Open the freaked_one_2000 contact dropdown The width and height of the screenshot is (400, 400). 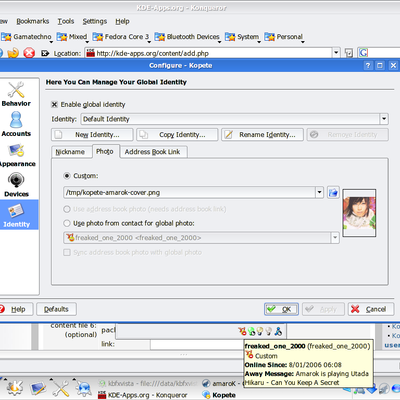tap(335, 238)
